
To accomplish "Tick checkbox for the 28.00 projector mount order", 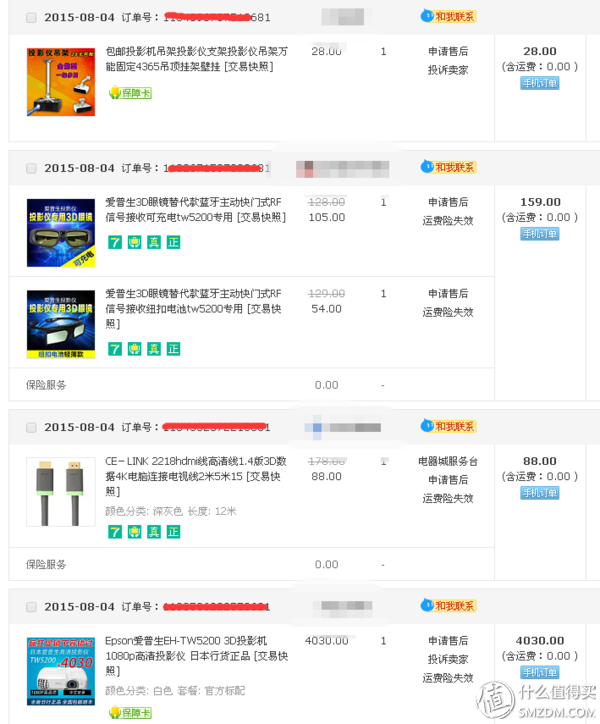I will (x=31, y=18).
